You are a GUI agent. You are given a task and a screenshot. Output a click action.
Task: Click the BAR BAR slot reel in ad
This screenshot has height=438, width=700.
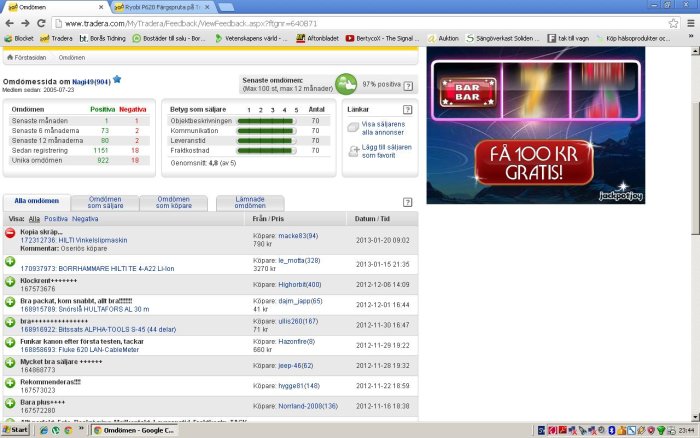467,92
